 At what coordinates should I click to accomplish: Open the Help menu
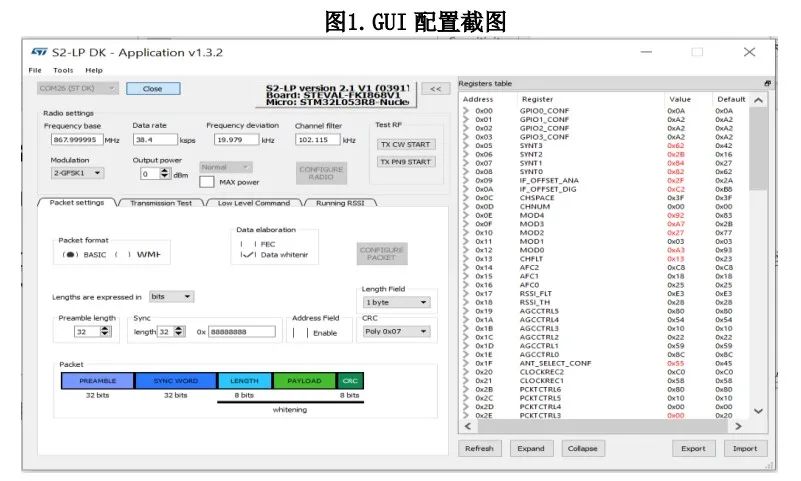click(94, 70)
